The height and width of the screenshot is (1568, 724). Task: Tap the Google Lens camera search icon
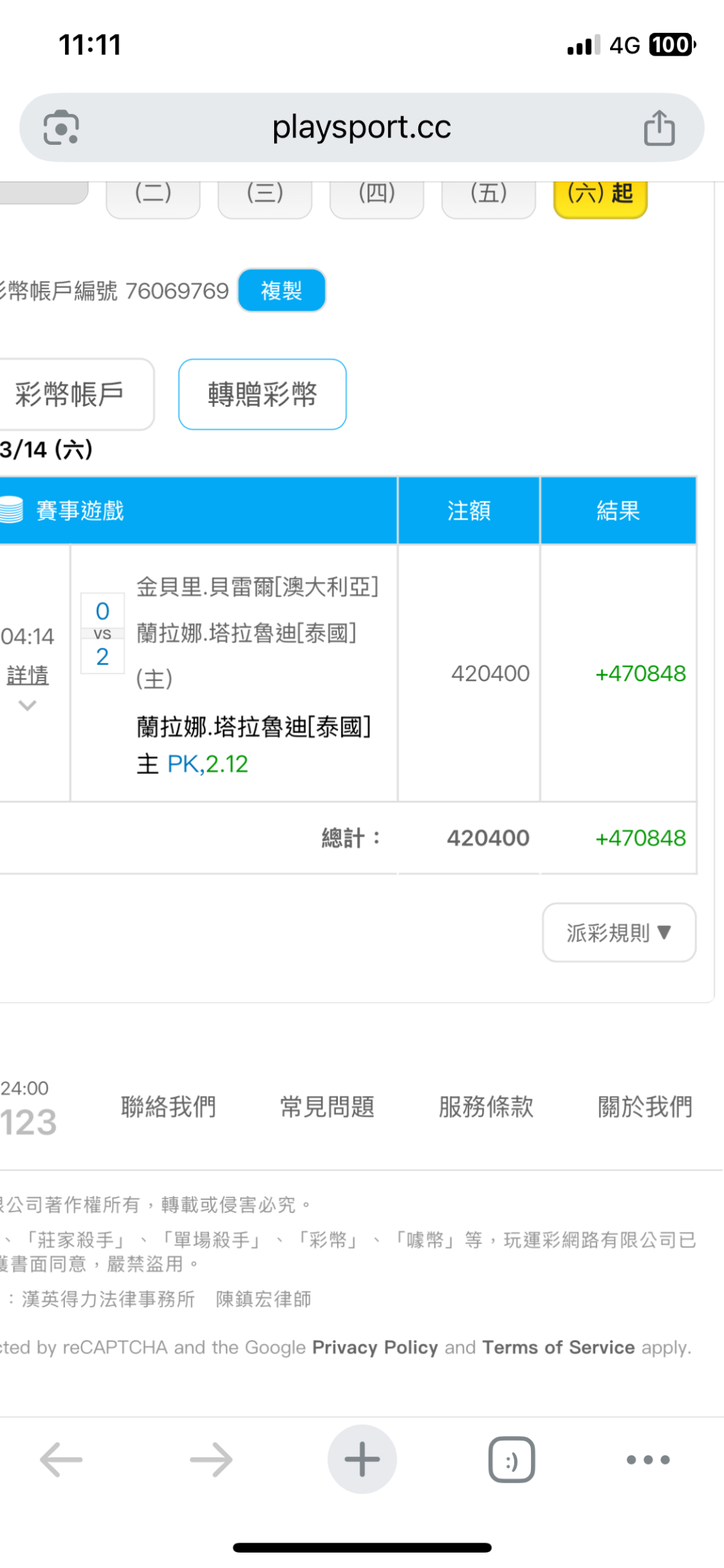(x=61, y=127)
